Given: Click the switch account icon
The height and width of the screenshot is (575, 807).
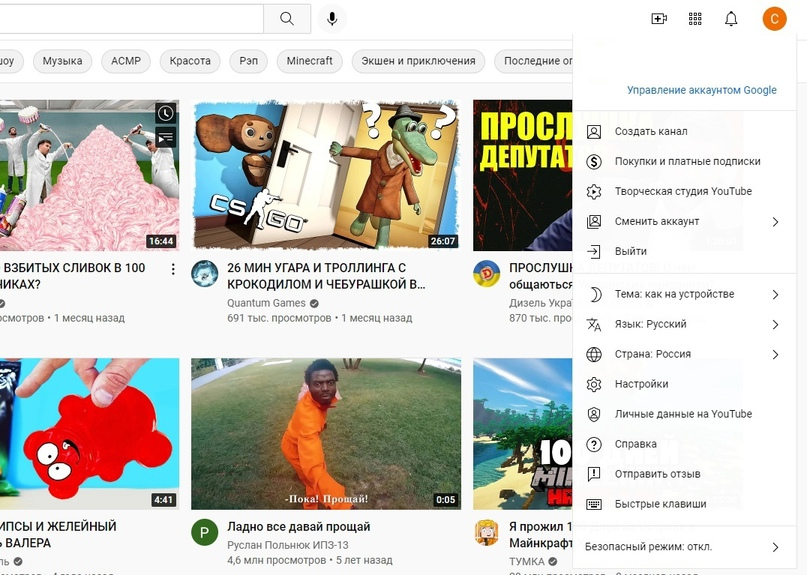Looking at the screenshot, I should (x=594, y=221).
